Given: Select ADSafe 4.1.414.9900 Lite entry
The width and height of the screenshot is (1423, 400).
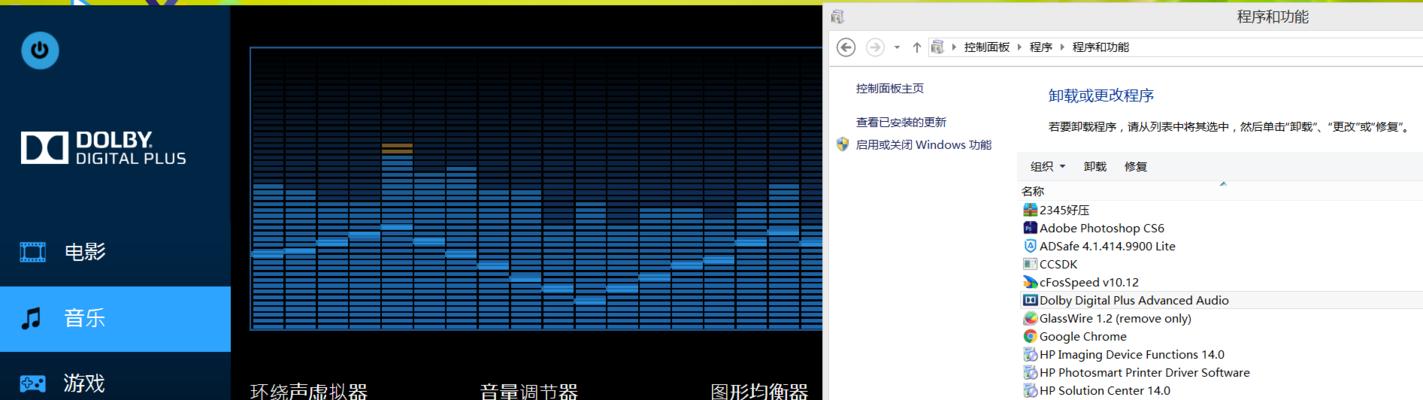Looking at the screenshot, I should (x=1107, y=246).
